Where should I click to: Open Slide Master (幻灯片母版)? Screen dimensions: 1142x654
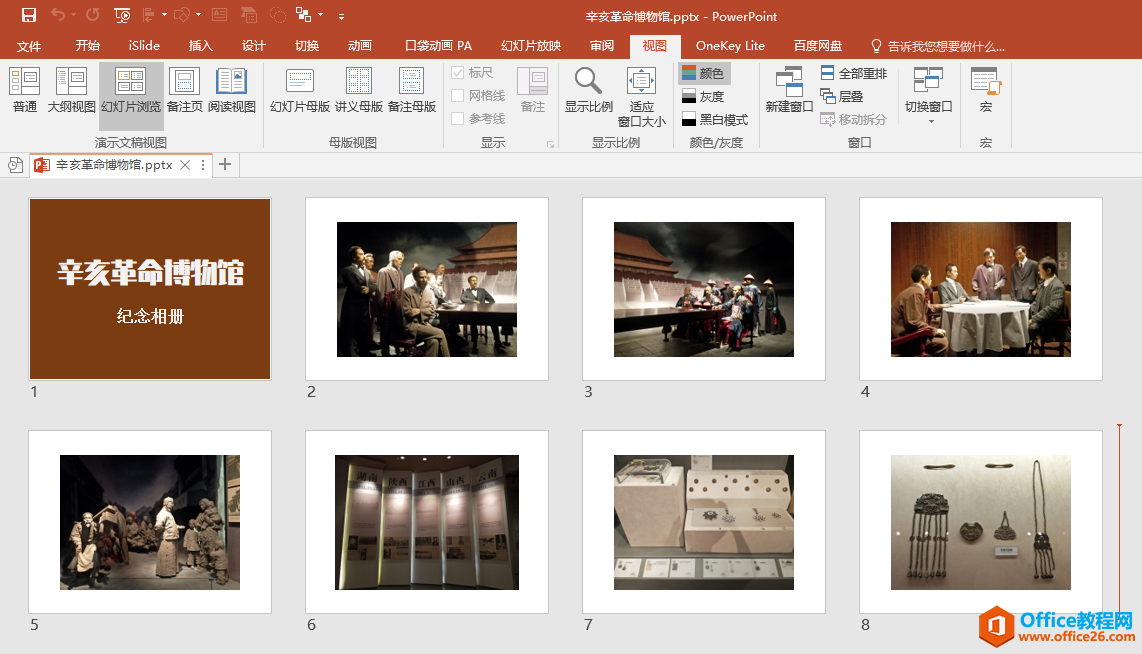tap(299, 90)
